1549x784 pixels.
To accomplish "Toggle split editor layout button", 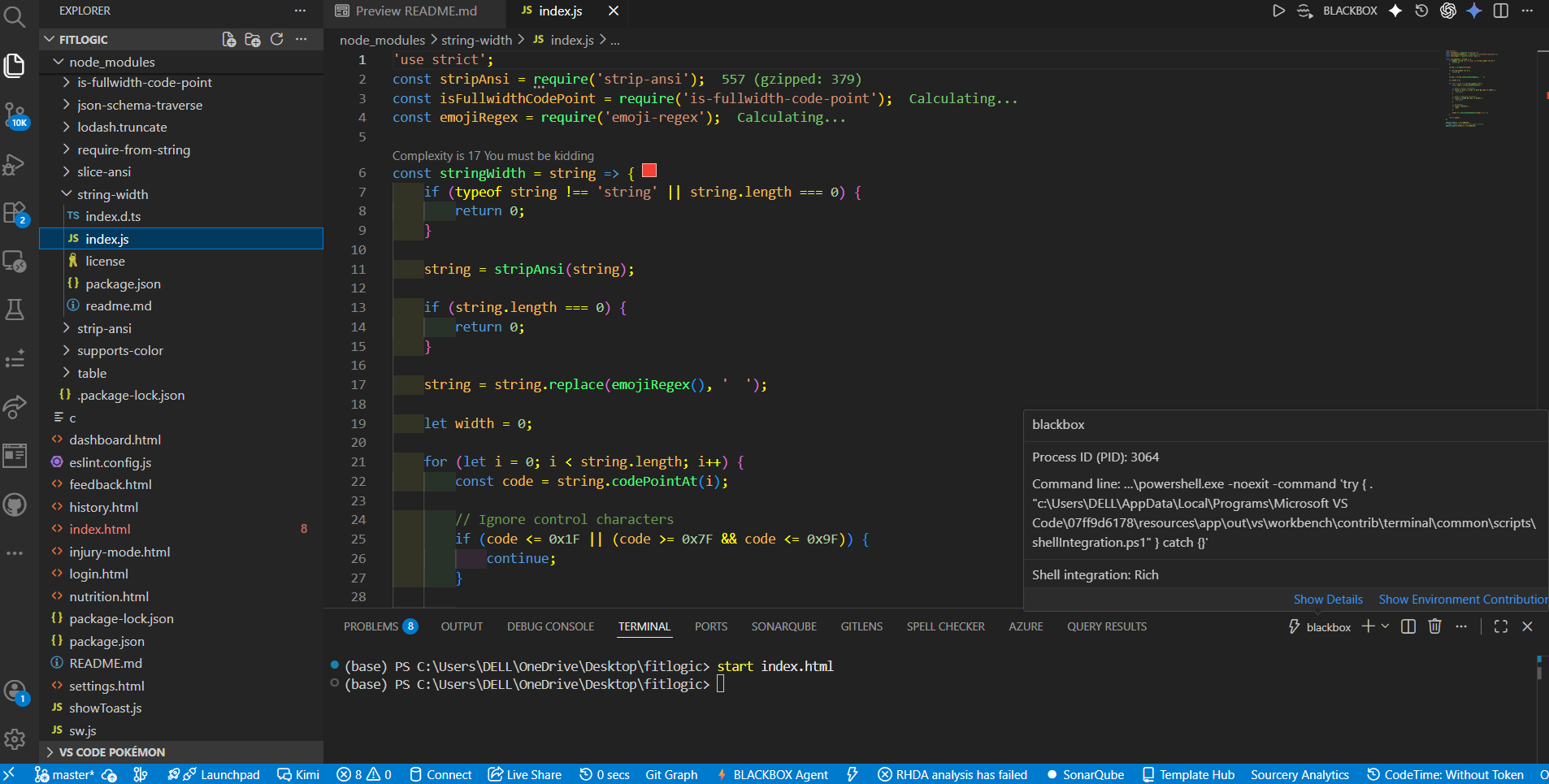I will tap(1500, 11).
